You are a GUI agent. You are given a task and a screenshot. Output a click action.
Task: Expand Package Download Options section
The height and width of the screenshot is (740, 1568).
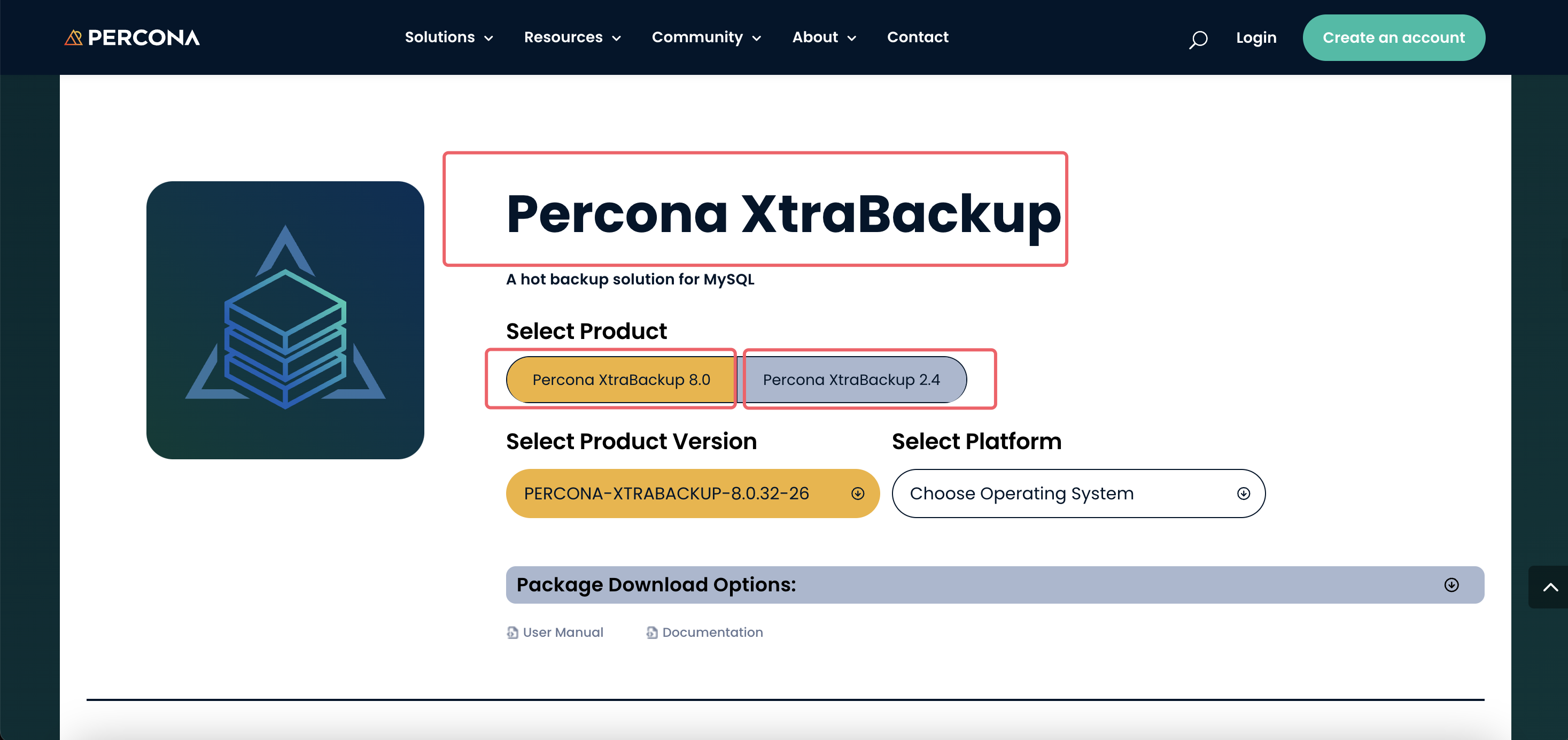pyautogui.click(x=995, y=585)
